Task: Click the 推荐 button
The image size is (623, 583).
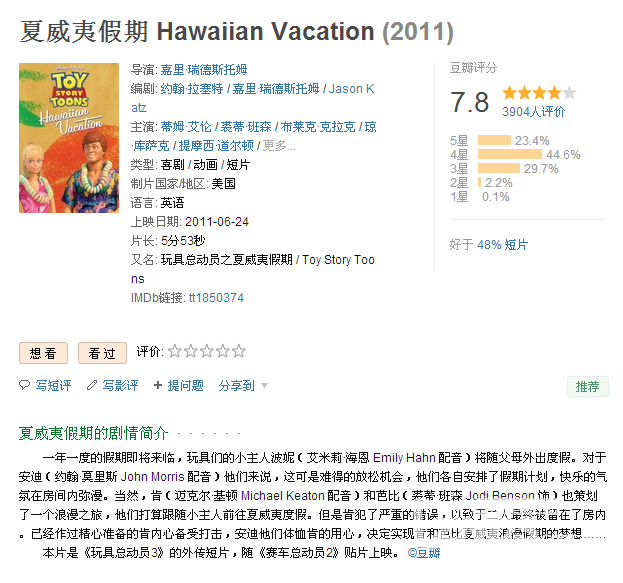Action: click(x=588, y=386)
